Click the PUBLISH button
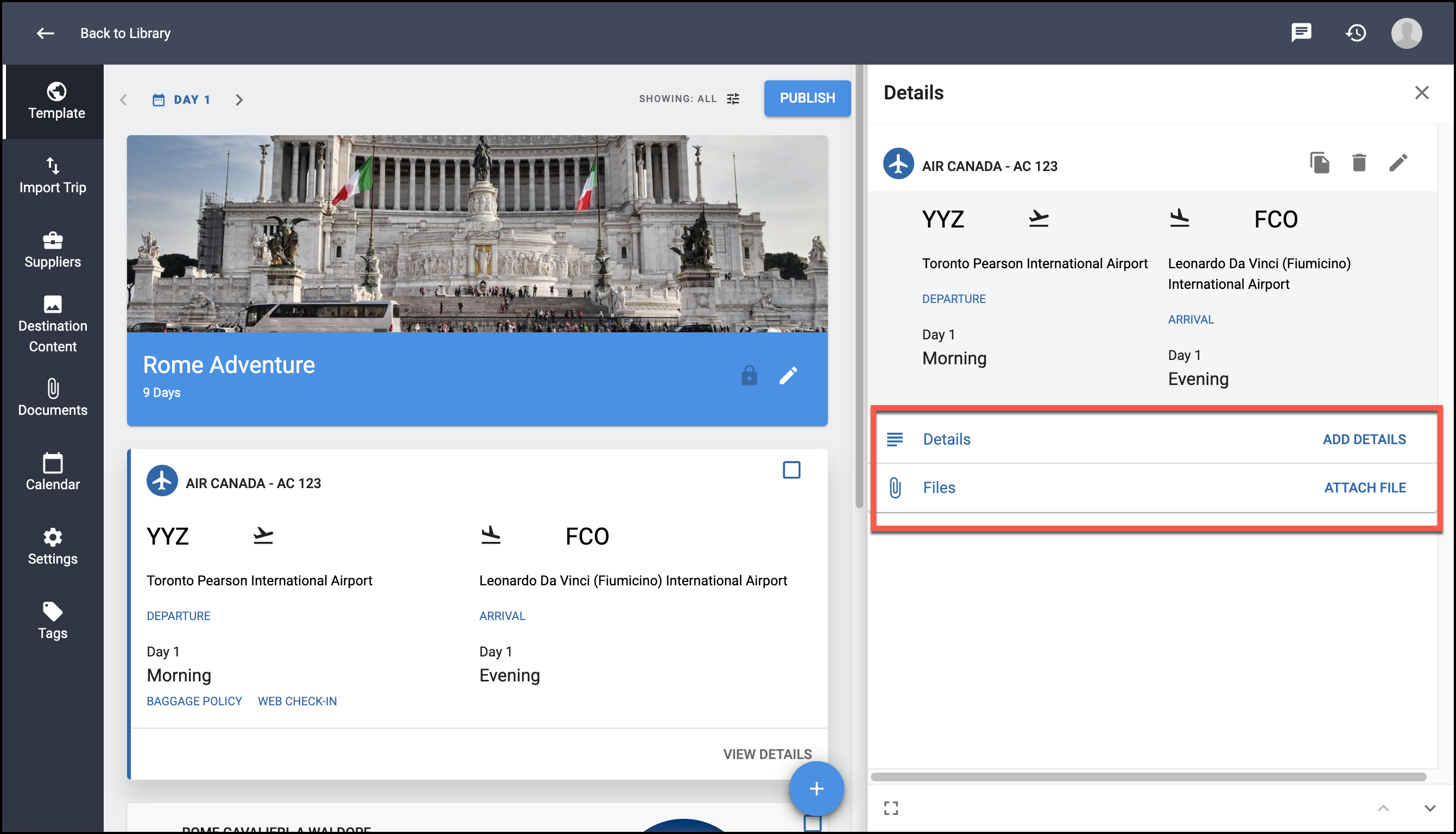Viewport: 1456px width, 834px height. point(807,98)
